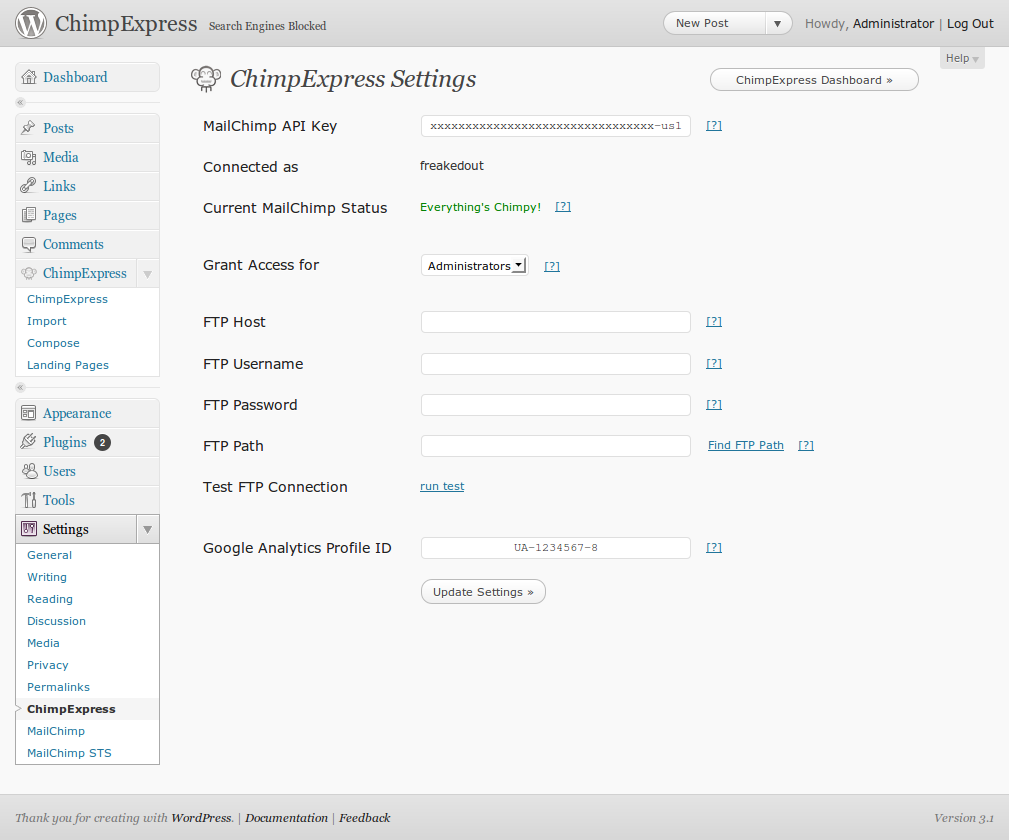Collapse the Settings menu arrow
This screenshot has height=840, width=1009.
[147, 529]
